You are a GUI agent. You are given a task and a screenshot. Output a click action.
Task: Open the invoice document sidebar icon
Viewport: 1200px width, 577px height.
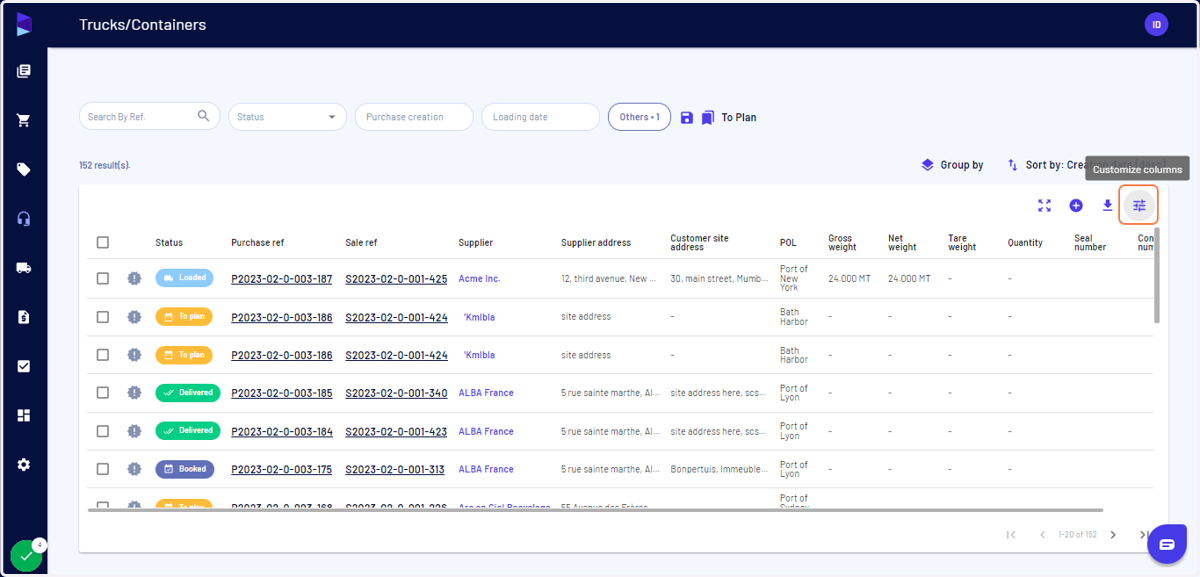coord(24,317)
